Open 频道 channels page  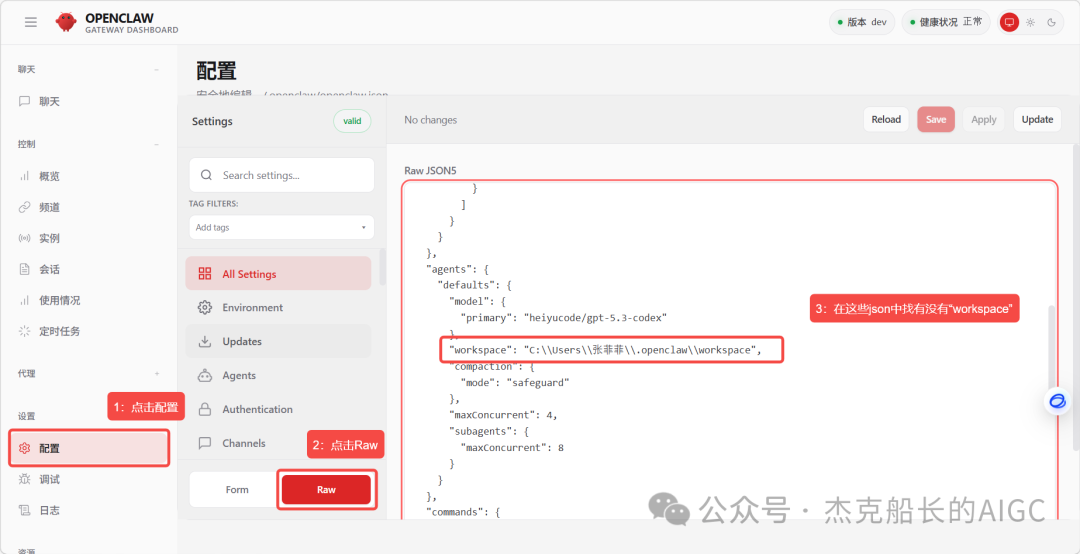pos(89,207)
